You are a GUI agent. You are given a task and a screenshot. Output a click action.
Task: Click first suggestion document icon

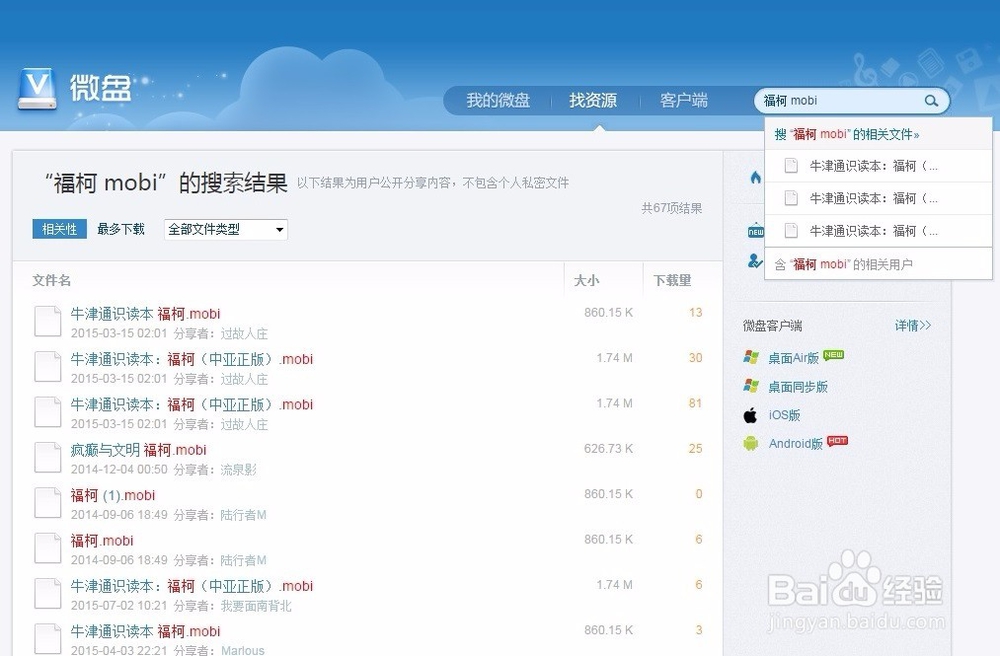pyautogui.click(x=791, y=166)
